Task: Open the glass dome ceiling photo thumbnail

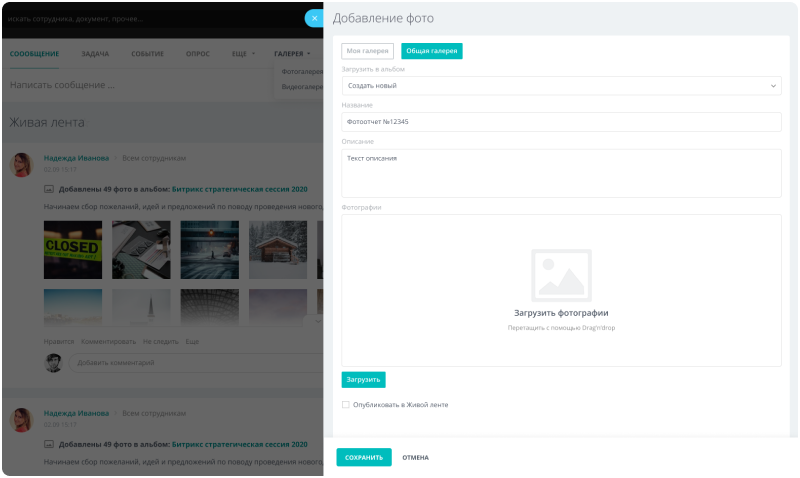Action: point(210,308)
